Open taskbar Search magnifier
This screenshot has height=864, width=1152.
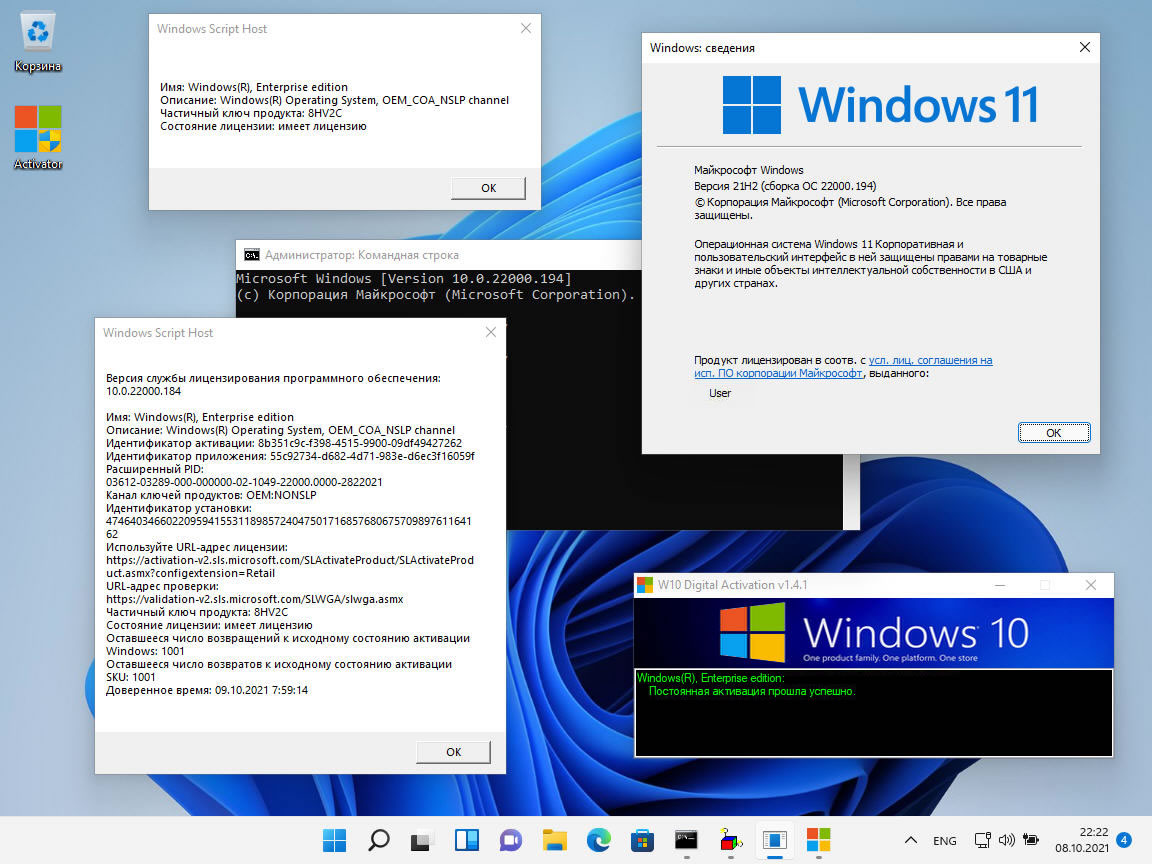coord(378,840)
